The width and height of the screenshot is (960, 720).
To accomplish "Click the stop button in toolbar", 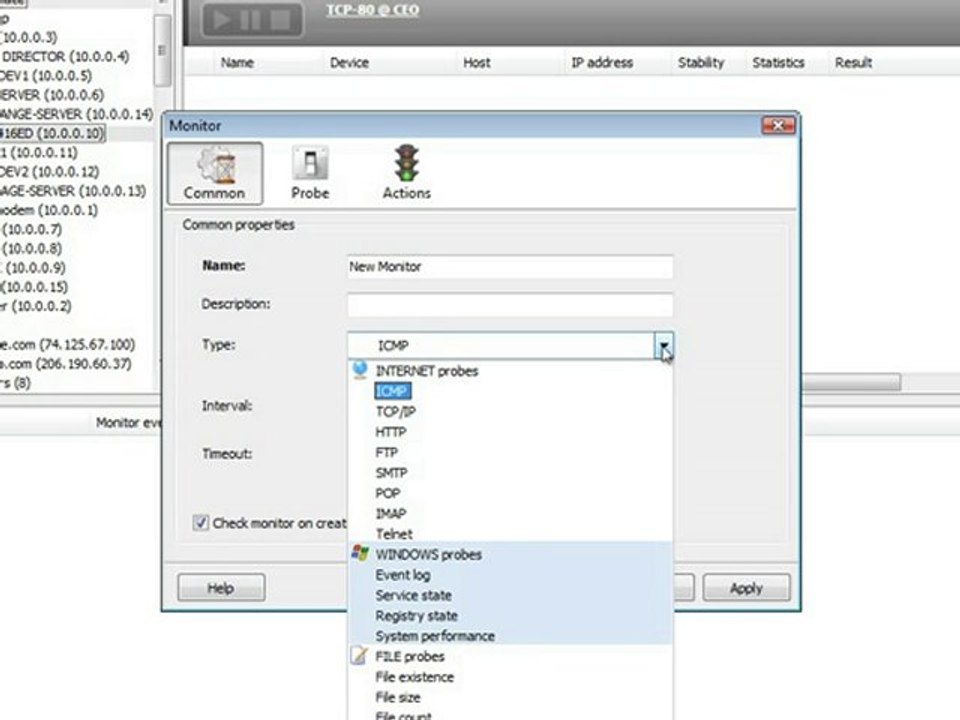I will coord(281,20).
